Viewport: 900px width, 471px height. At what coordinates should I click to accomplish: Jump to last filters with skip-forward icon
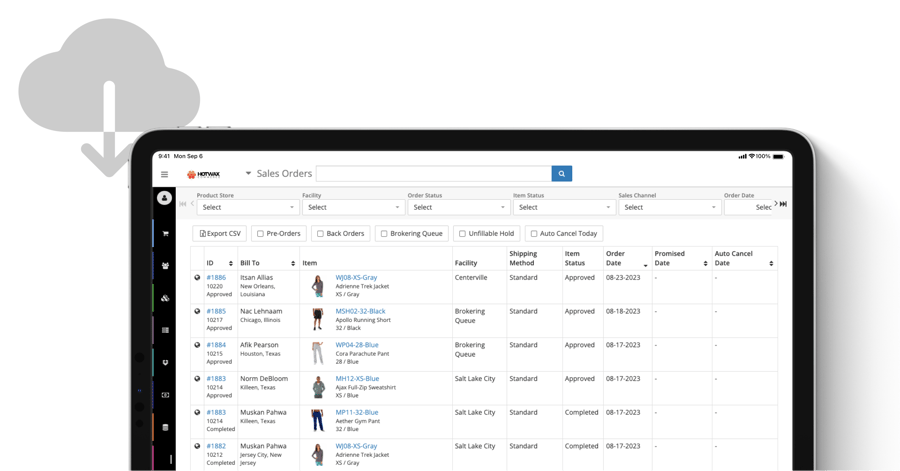(x=783, y=204)
